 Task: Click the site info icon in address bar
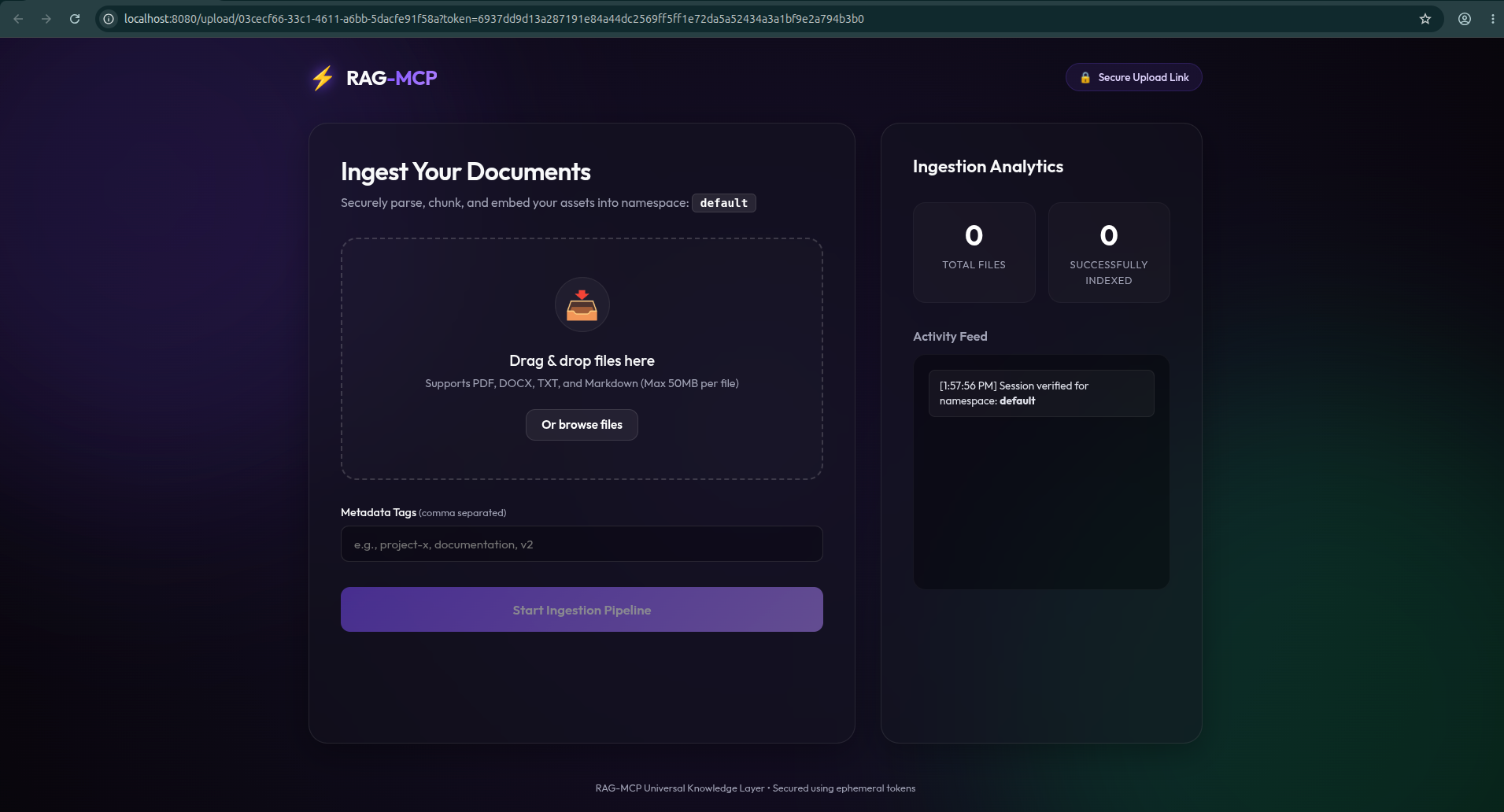109,19
